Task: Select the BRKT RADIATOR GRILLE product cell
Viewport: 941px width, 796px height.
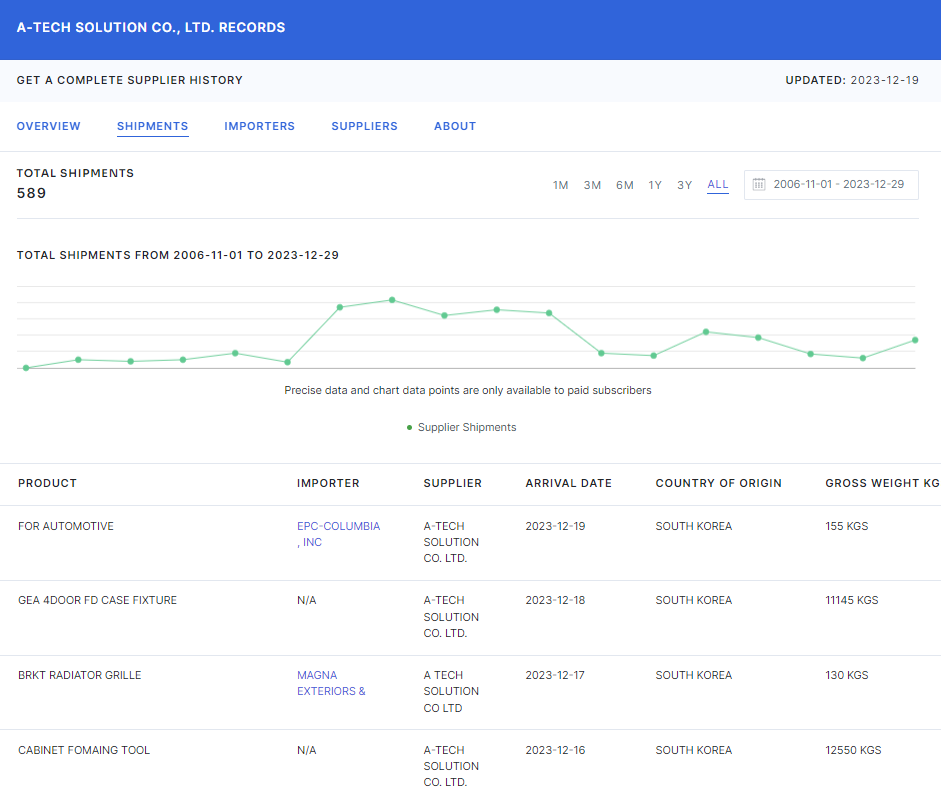Action: (x=80, y=675)
